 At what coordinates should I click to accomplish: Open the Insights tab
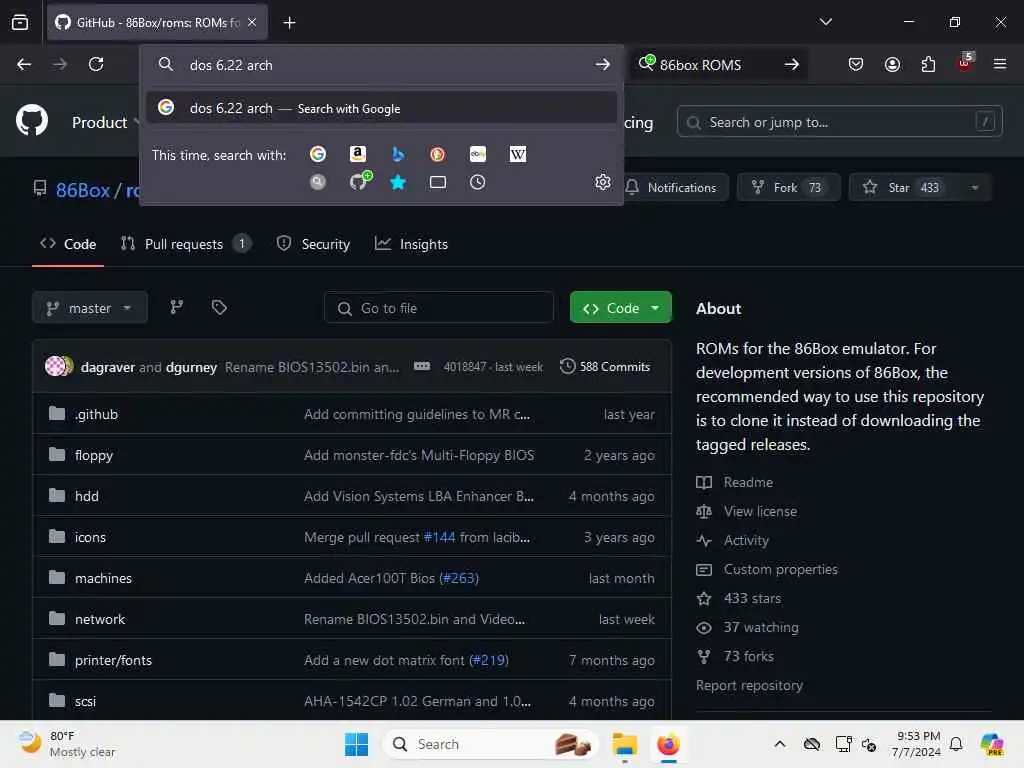point(411,244)
